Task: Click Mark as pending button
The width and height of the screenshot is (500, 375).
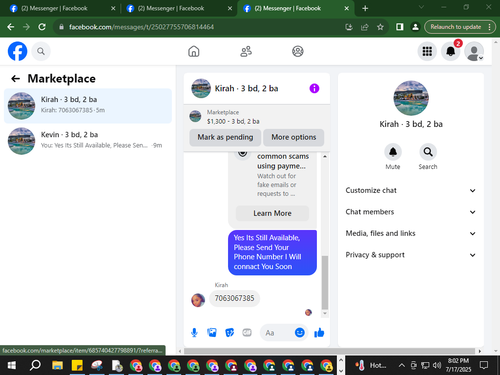Action: tap(225, 137)
